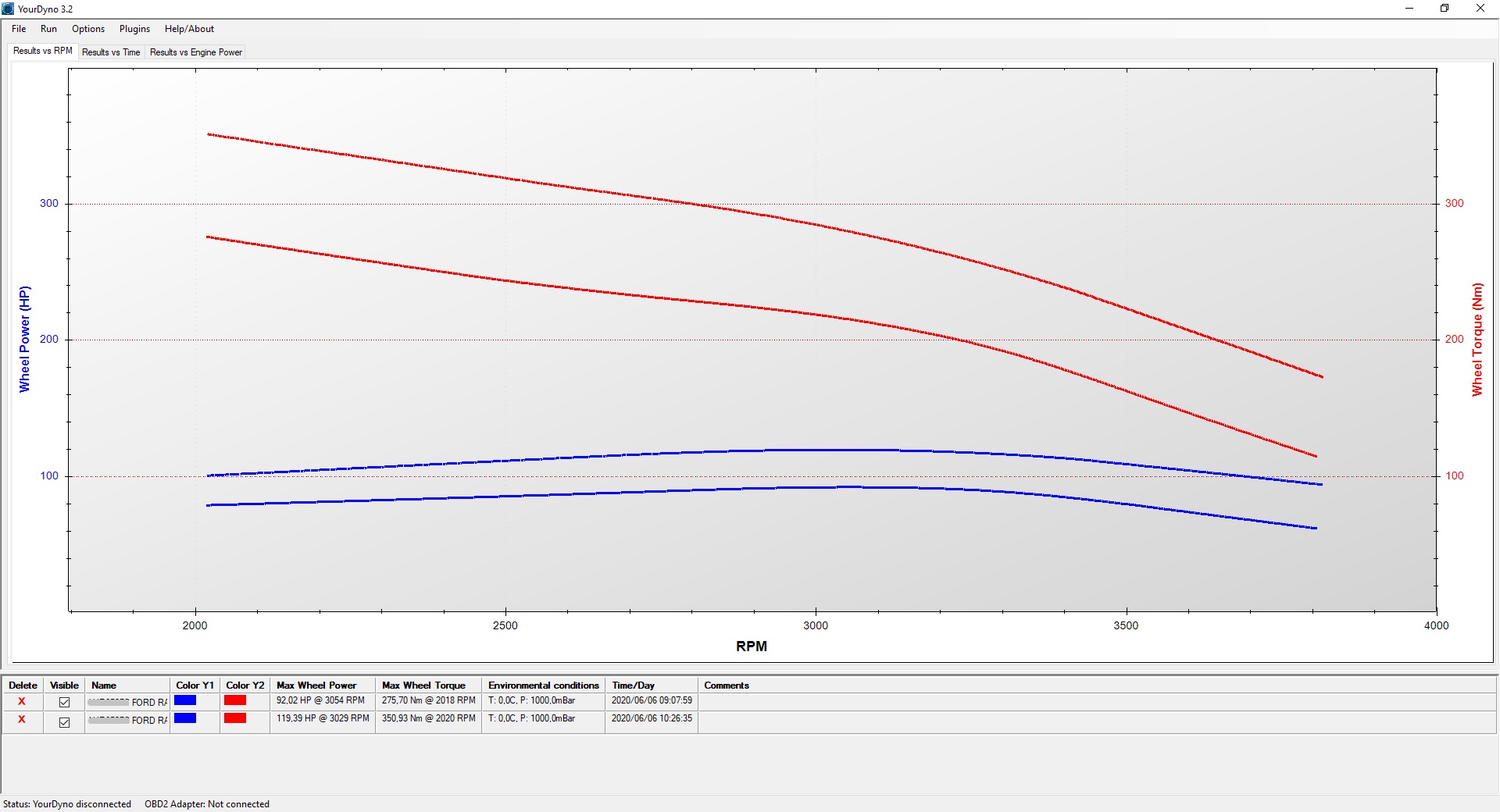Uncheck Visible for the 10:26:35 run
Image resolution: width=1500 pixels, height=812 pixels.
[64, 722]
